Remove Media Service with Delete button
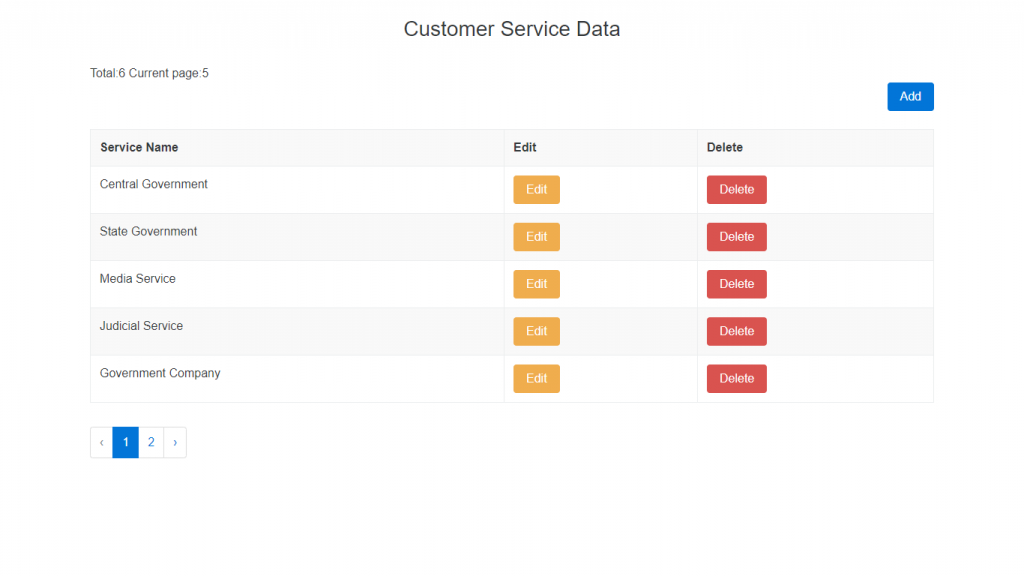The image size is (1024, 576). pyautogui.click(x=736, y=284)
